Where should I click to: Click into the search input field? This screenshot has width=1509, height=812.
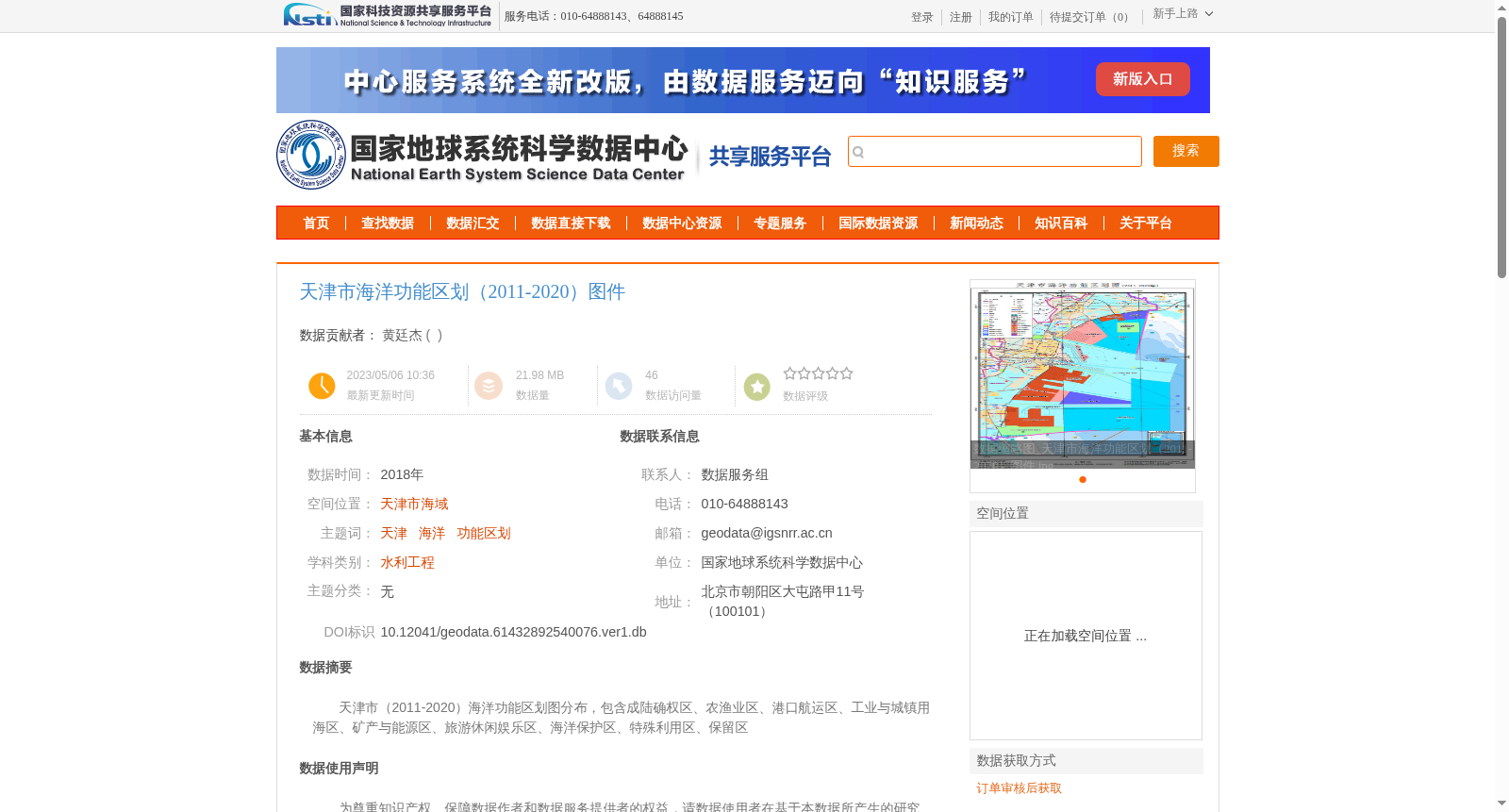995,152
